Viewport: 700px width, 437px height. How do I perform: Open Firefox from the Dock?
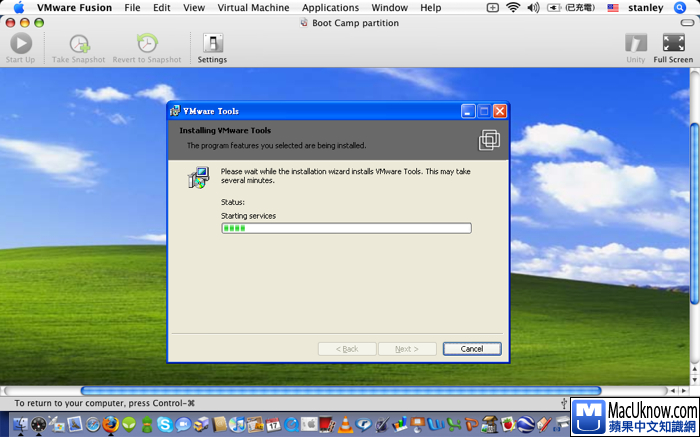pos(110,425)
